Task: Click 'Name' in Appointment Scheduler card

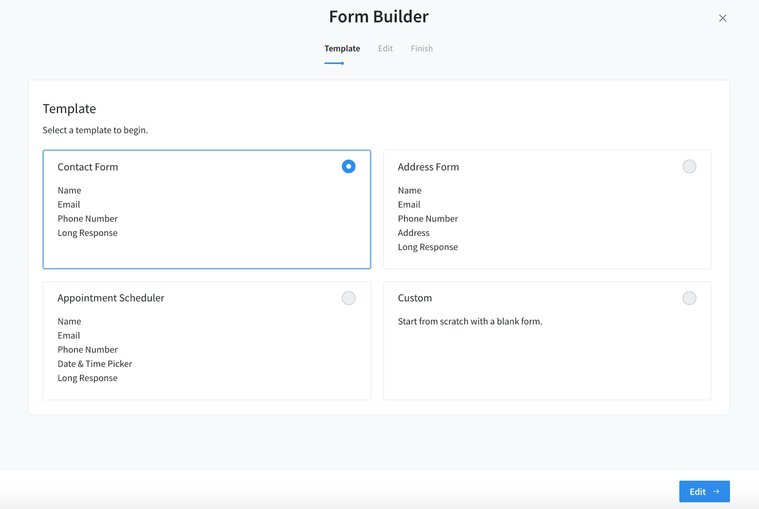Action: pos(69,321)
